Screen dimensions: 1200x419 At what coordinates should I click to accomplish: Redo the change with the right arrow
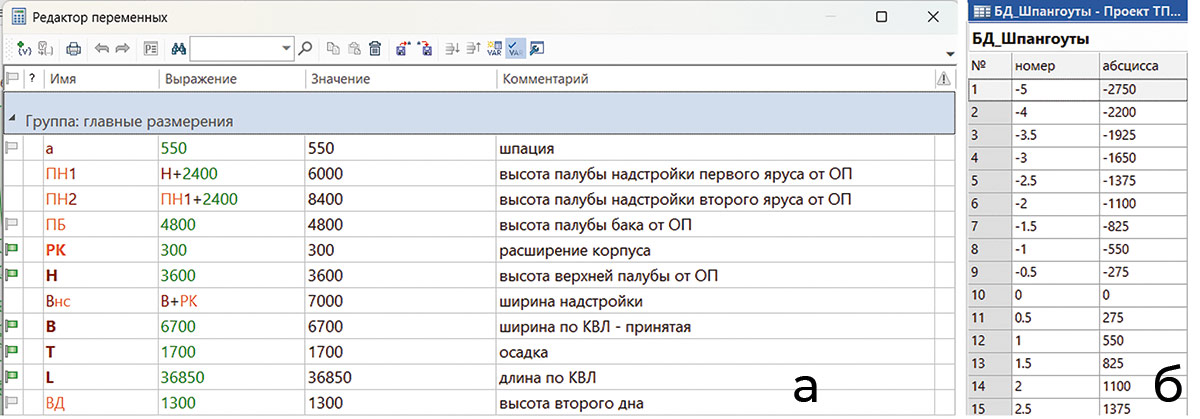122,48
